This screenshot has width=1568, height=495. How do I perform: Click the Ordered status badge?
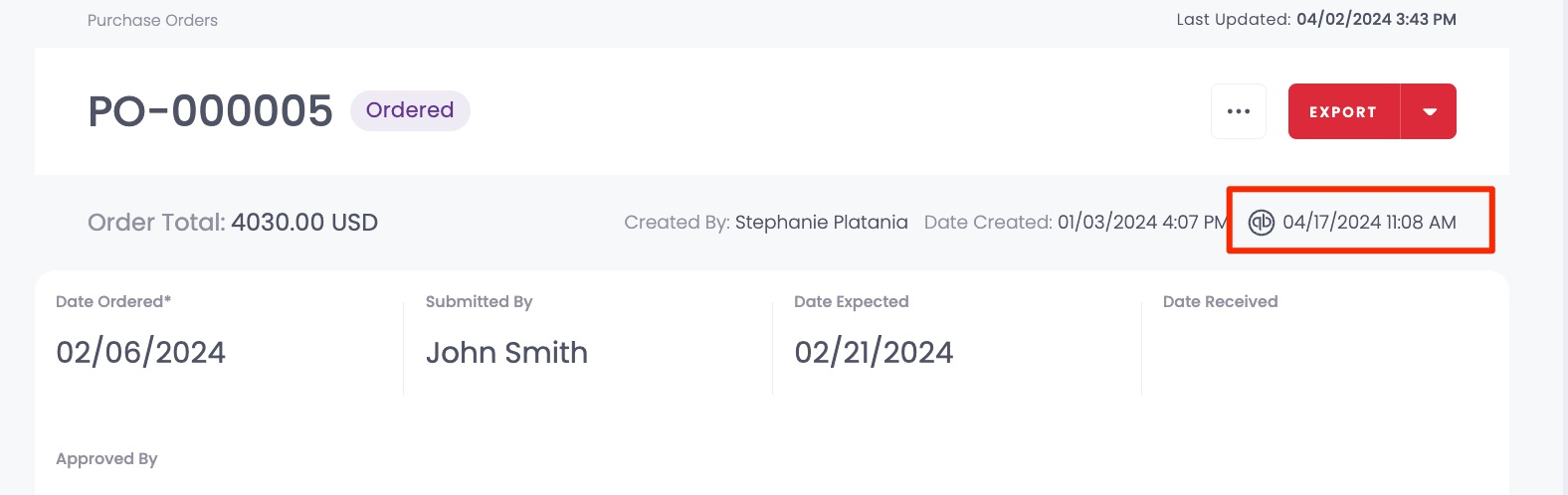point(410,110)
